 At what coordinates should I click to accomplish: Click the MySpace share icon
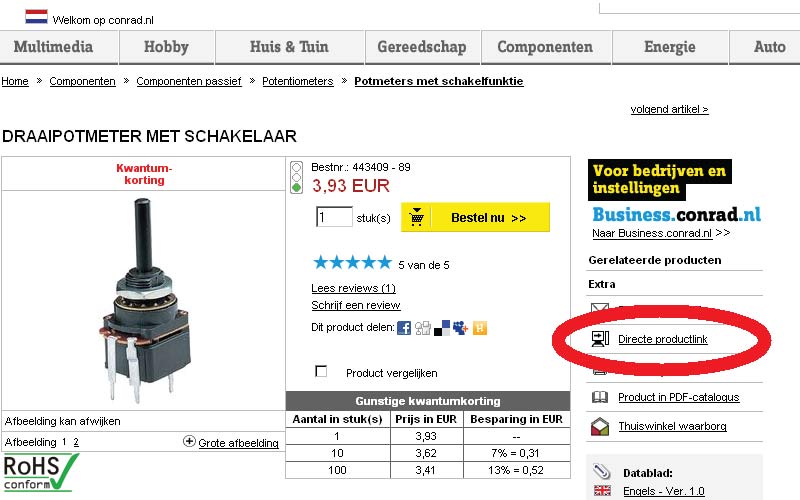(x=460, y=327)
